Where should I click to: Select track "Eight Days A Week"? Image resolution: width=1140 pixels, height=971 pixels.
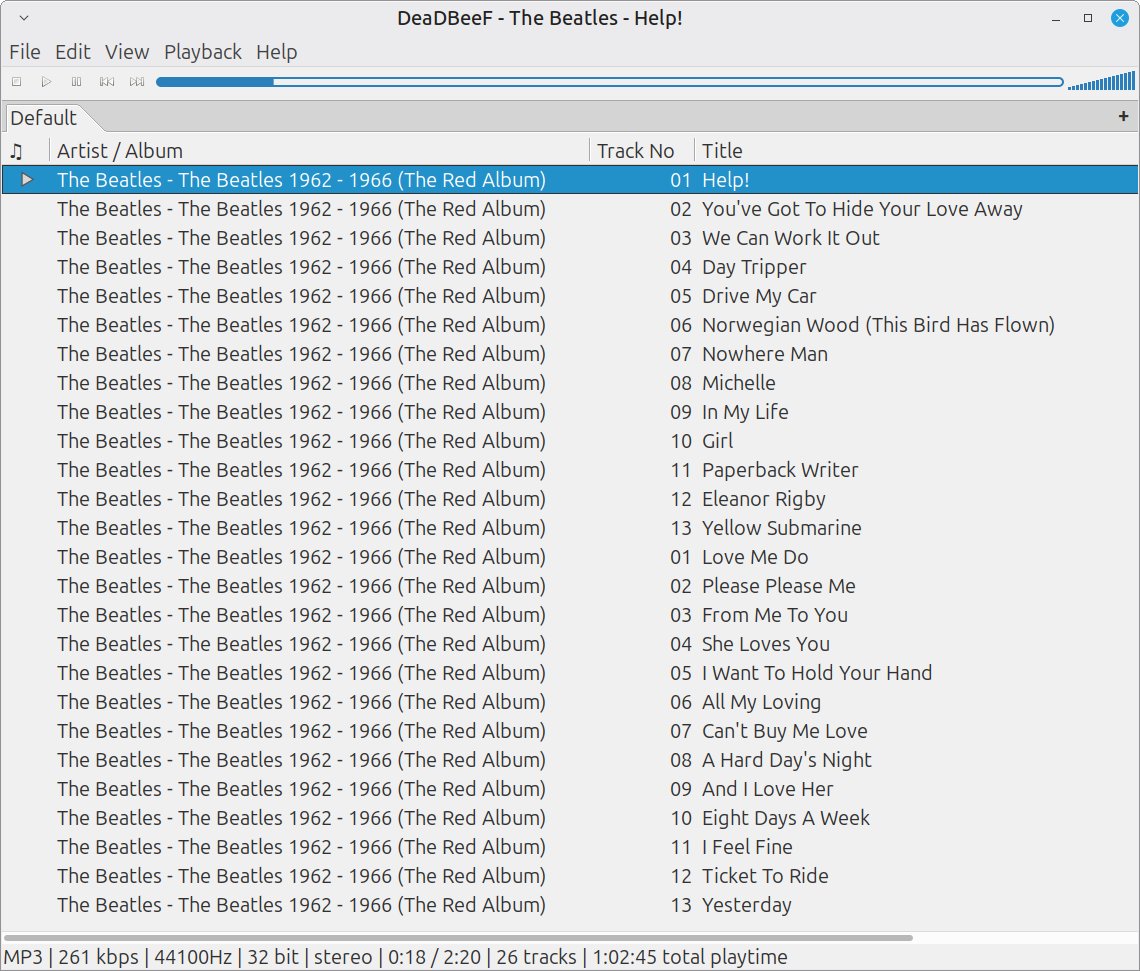coord(570,818)
